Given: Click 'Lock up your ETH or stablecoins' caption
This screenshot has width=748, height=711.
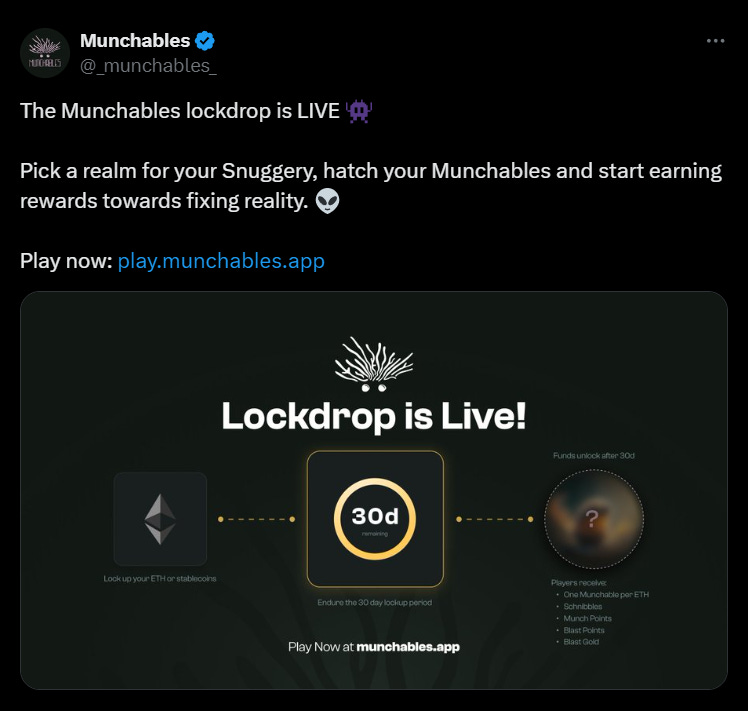Looking at the screenshot, I should pyautogui.click(x=160, y=579).
